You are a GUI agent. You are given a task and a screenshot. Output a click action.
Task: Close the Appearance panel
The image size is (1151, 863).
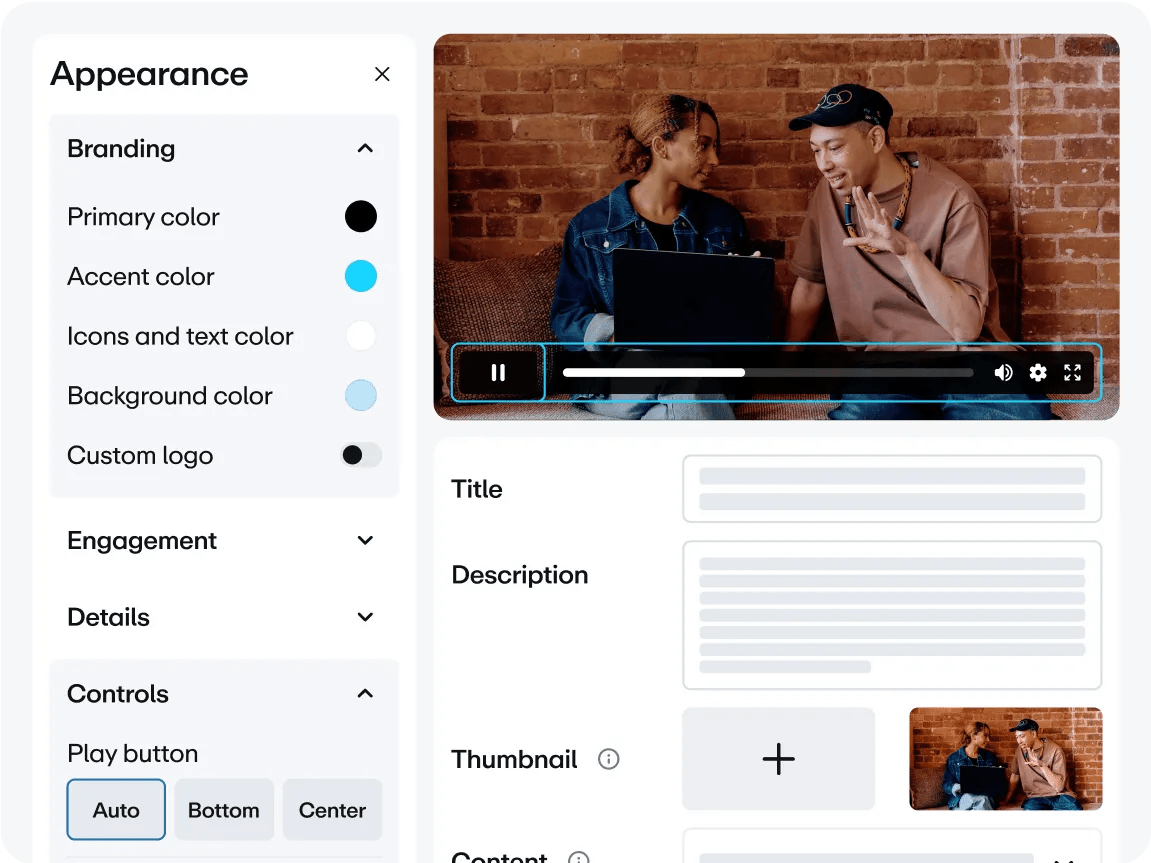coord(382,74)
